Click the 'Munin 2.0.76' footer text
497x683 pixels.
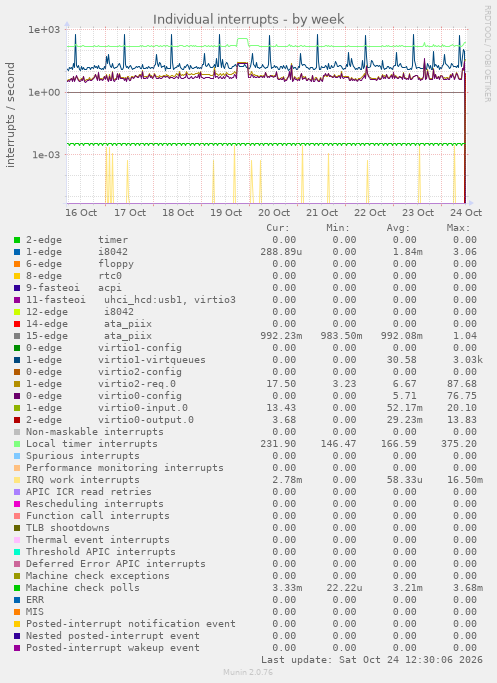point(248,672)
